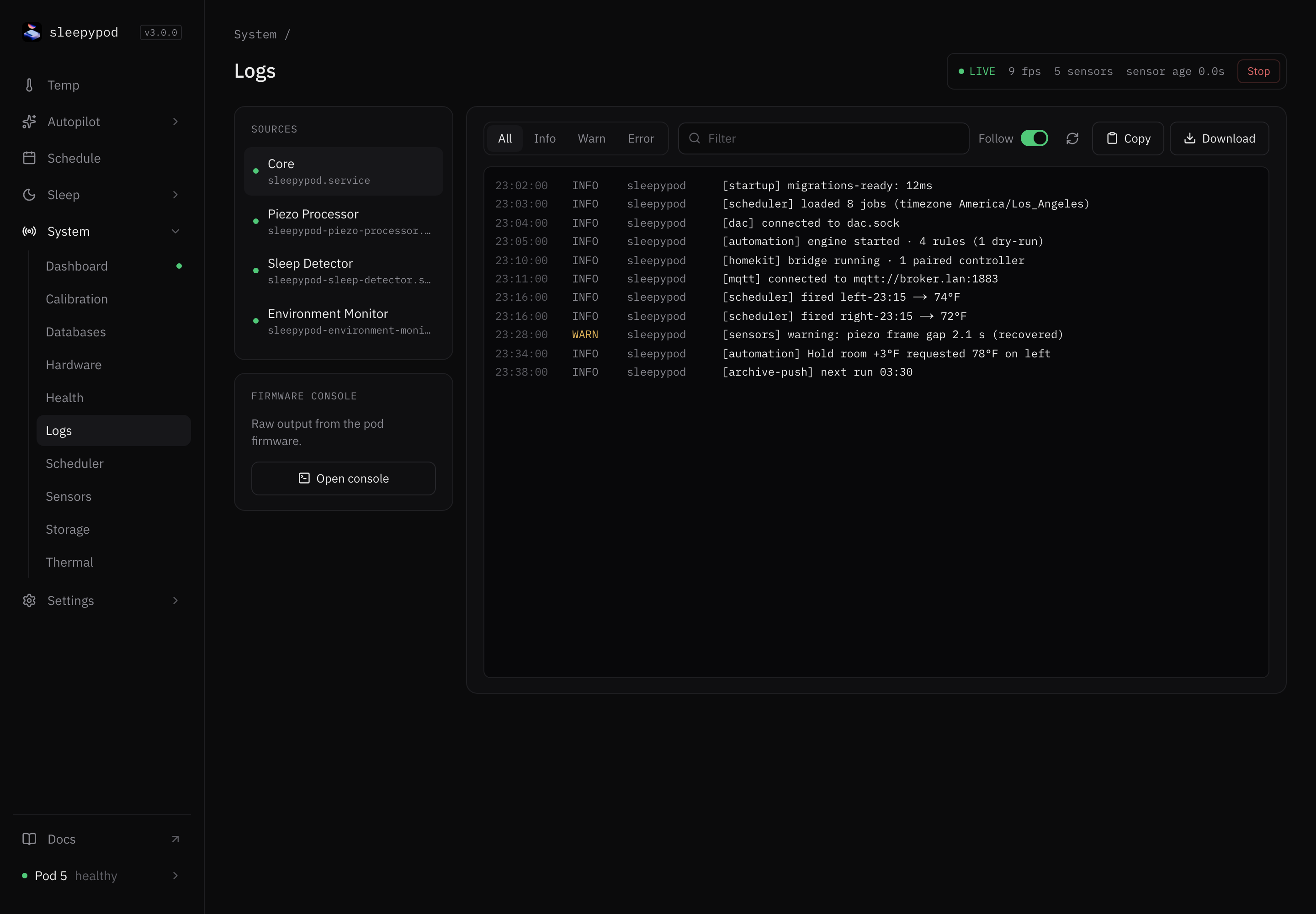Click the 'dac connected to dac.sock' log line
Screen dimensions: 1316x914
point(876,223)
